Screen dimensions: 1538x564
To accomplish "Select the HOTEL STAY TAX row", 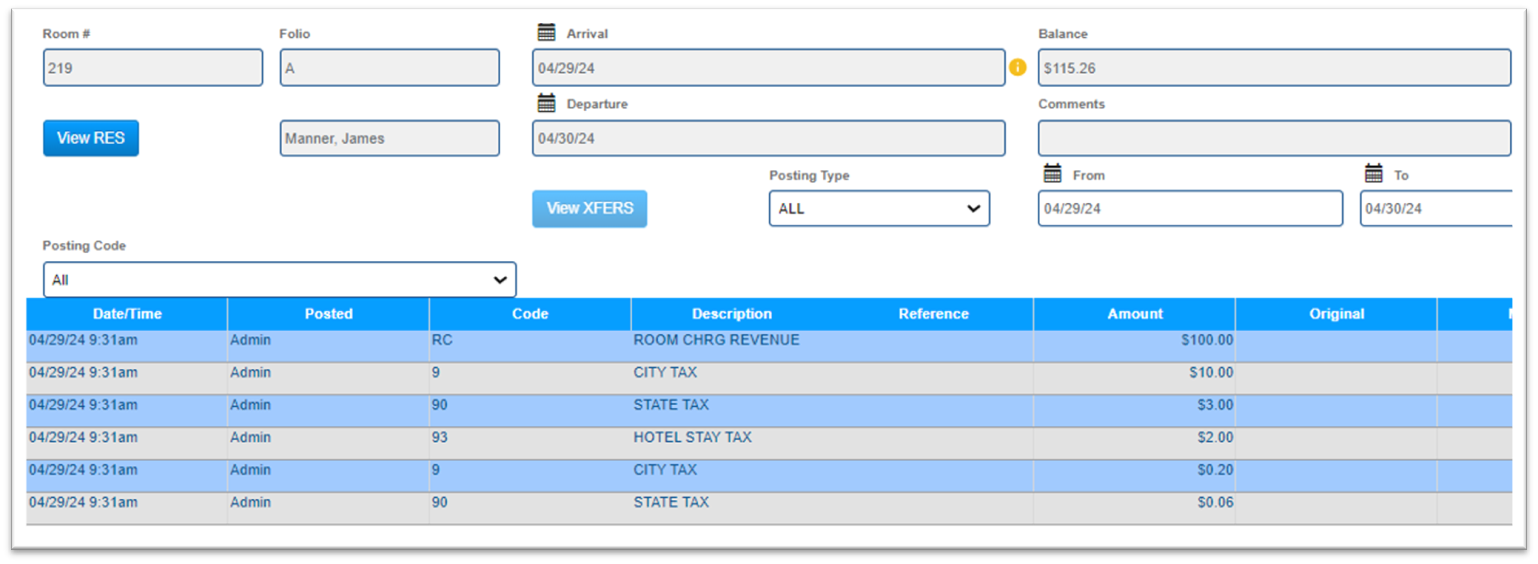I will pos(692,438).
